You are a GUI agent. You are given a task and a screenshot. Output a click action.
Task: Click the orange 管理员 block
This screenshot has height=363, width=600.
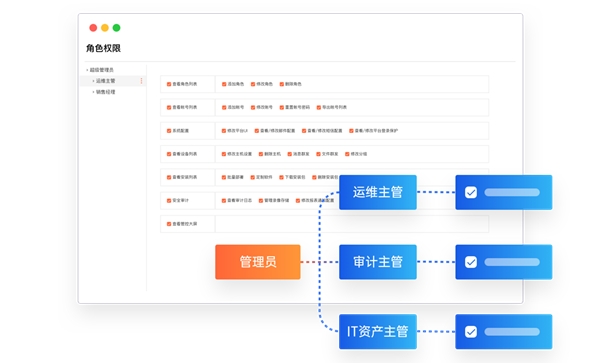click(258, 262)
